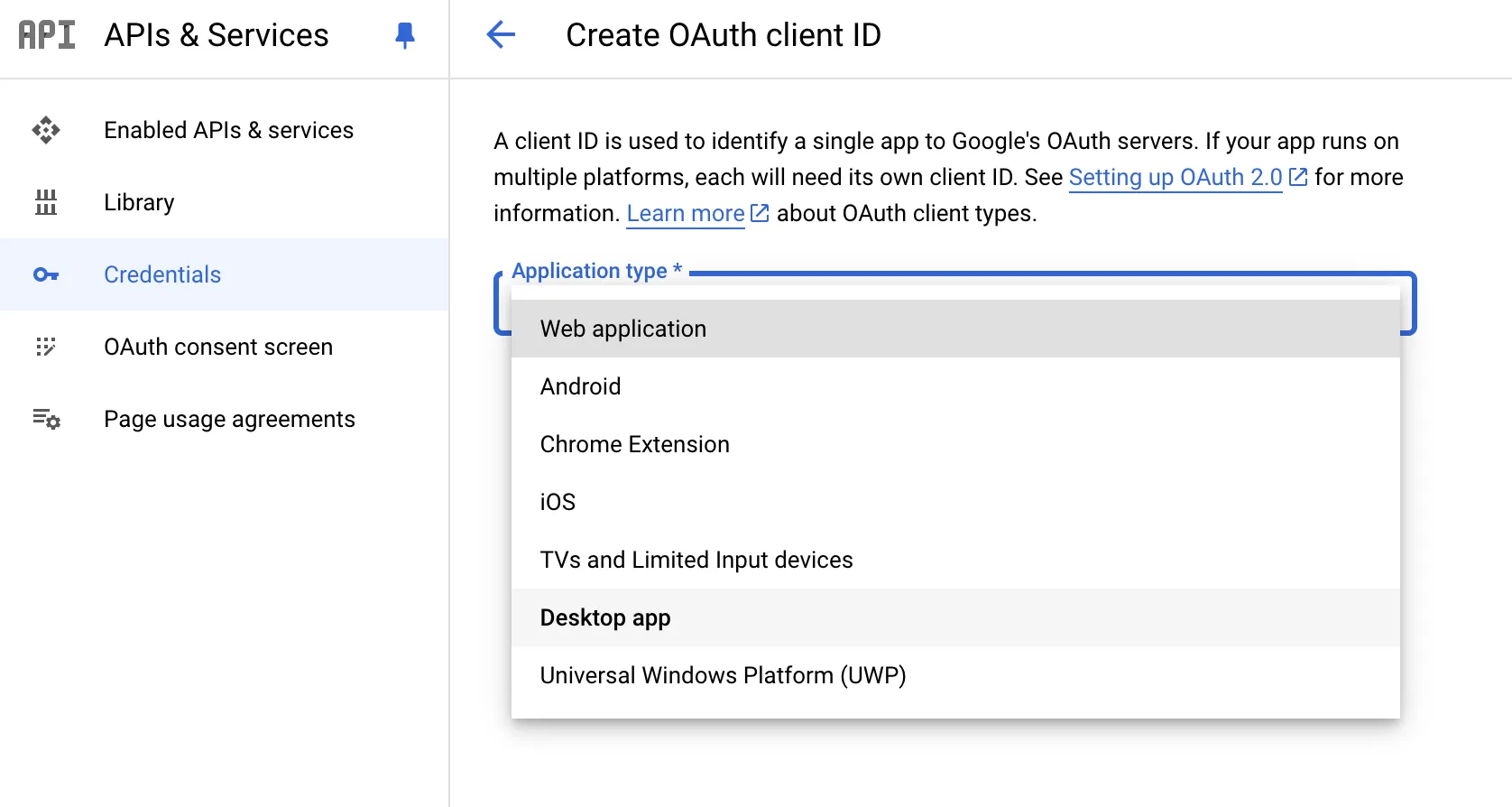The width and height of the screenshot is (1512, 807).
Task: Select Universal Windows Platform (UWP)
Action: (x=955, y=675)
